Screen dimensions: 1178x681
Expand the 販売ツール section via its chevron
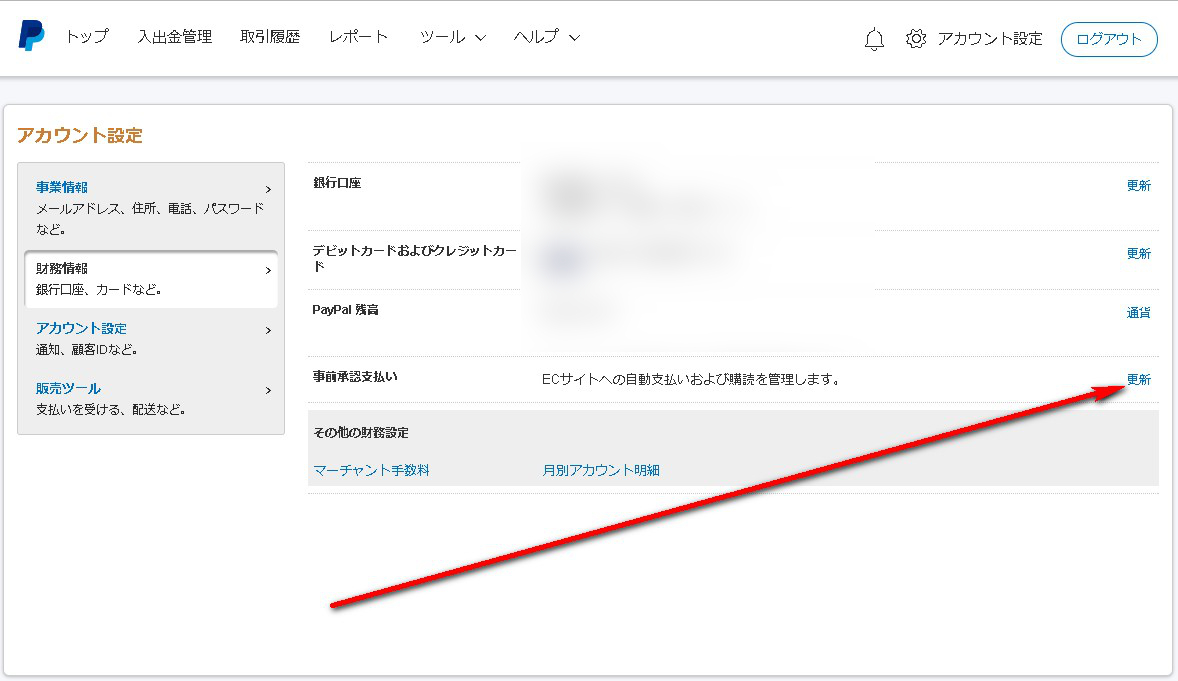coord(268,390)
